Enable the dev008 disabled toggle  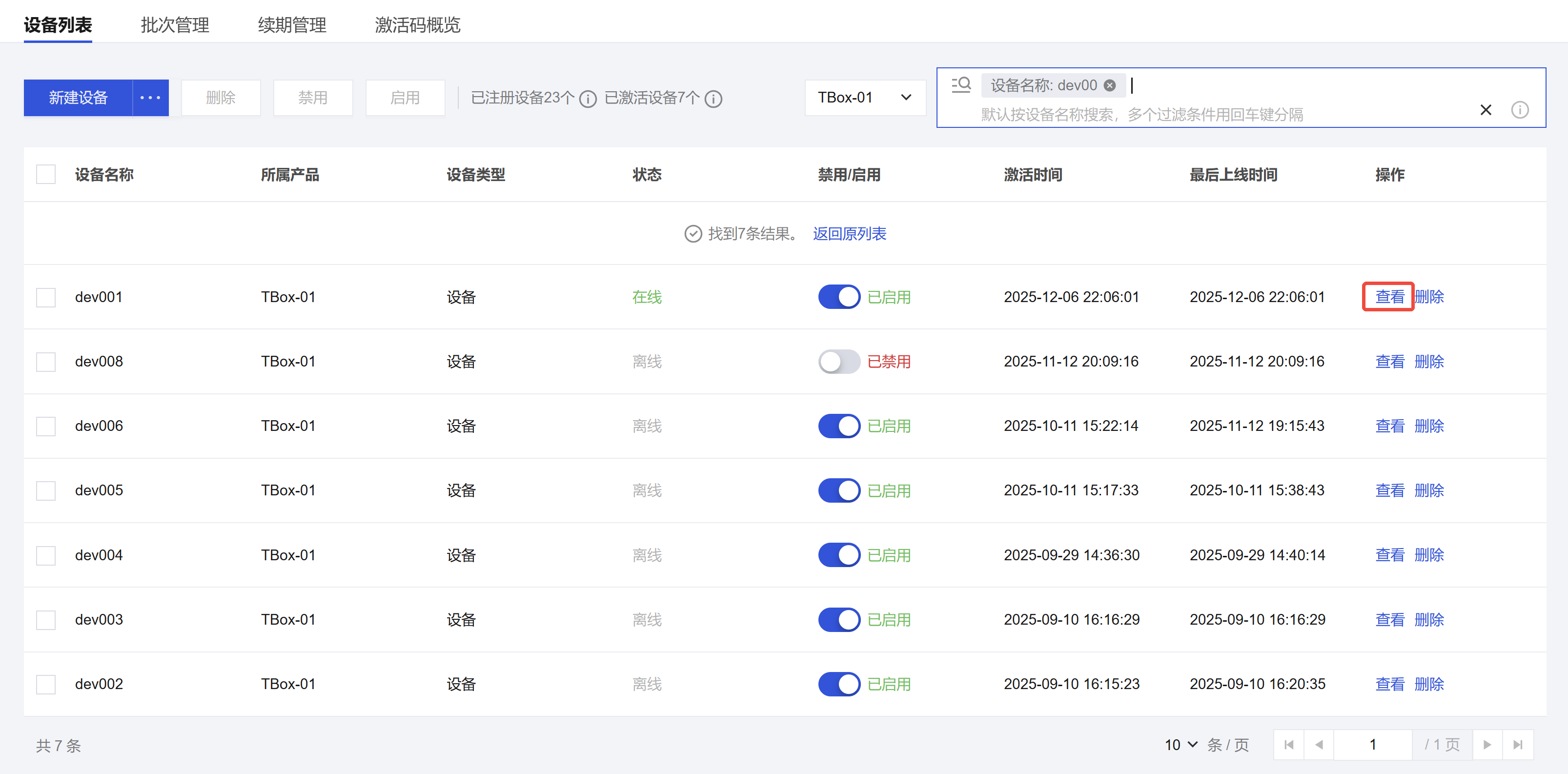[838, 362]
